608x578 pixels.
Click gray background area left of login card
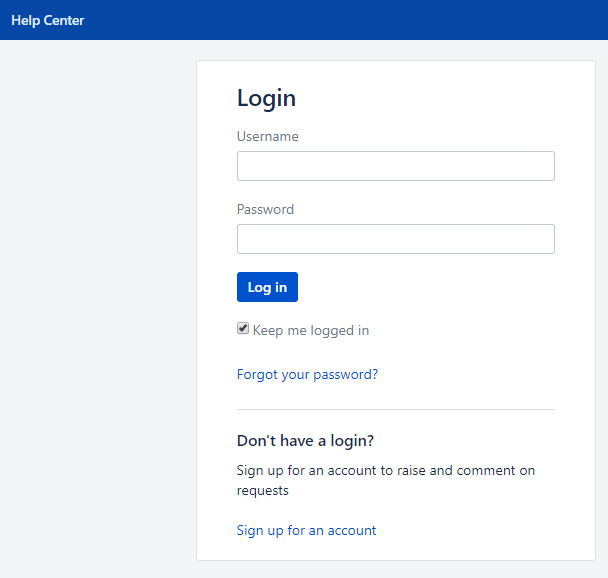97,310
